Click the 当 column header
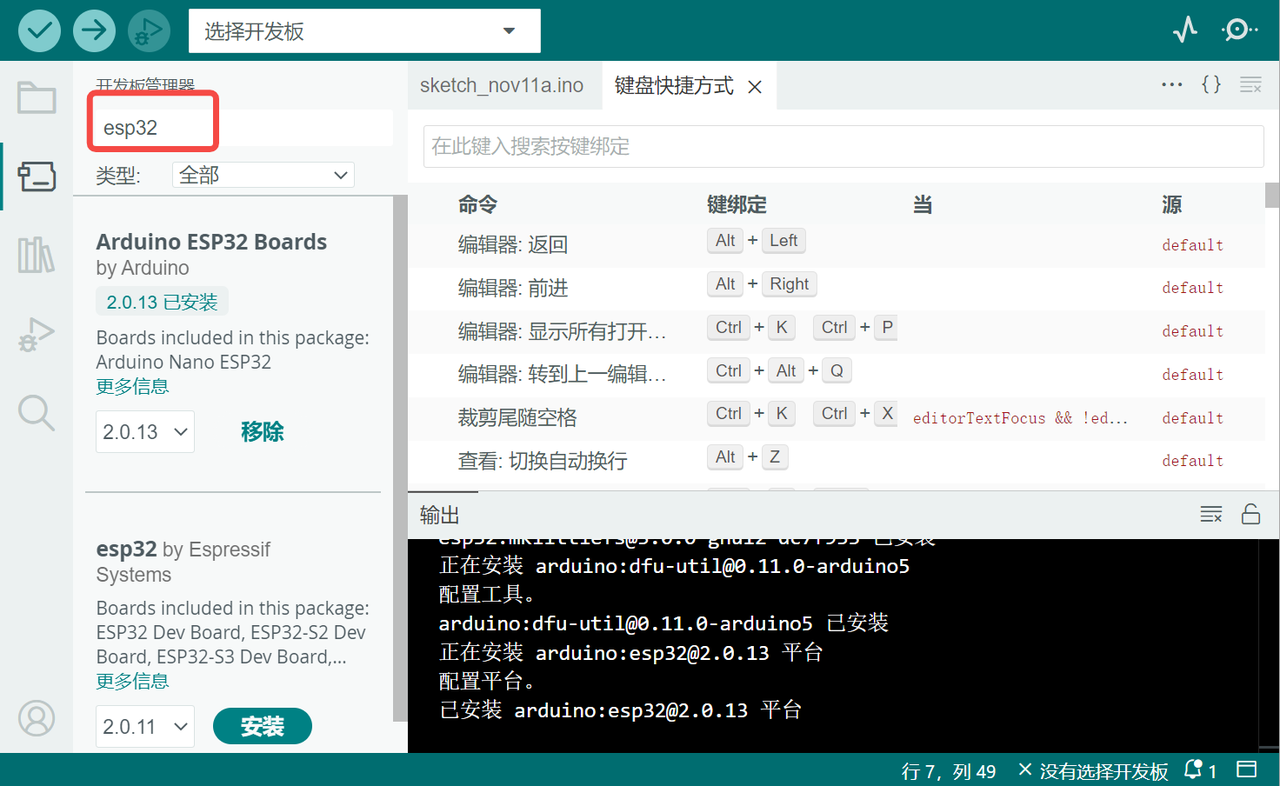This screenshot has width=1280, height=786. pos(922,205)
